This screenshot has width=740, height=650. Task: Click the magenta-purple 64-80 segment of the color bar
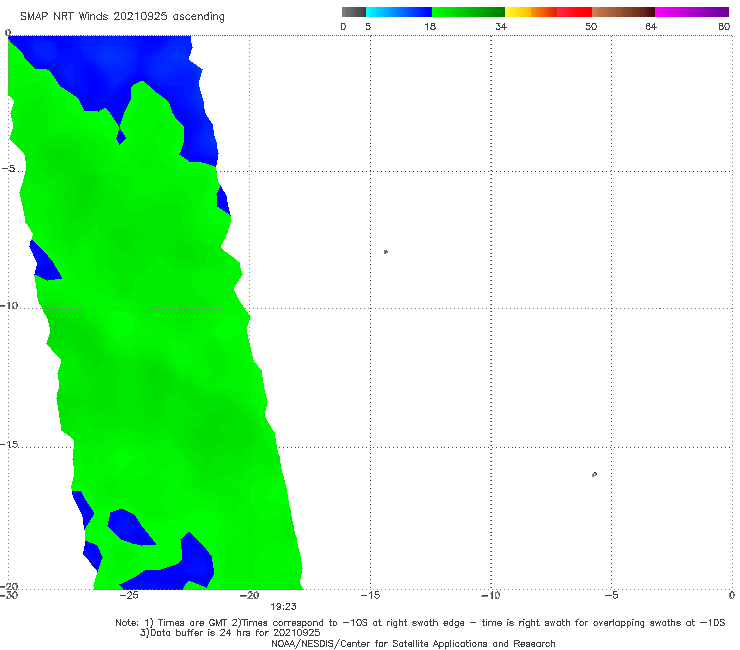(692, 12)
